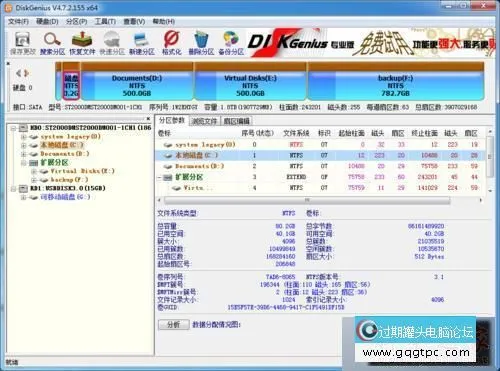Select system legacy(0) row in table
Image resolution: width=500 pixels, height=371 pixels.
click(321, 144)
